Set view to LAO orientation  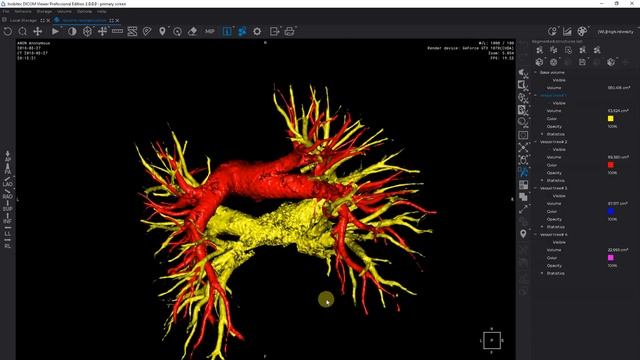point(8,181)
